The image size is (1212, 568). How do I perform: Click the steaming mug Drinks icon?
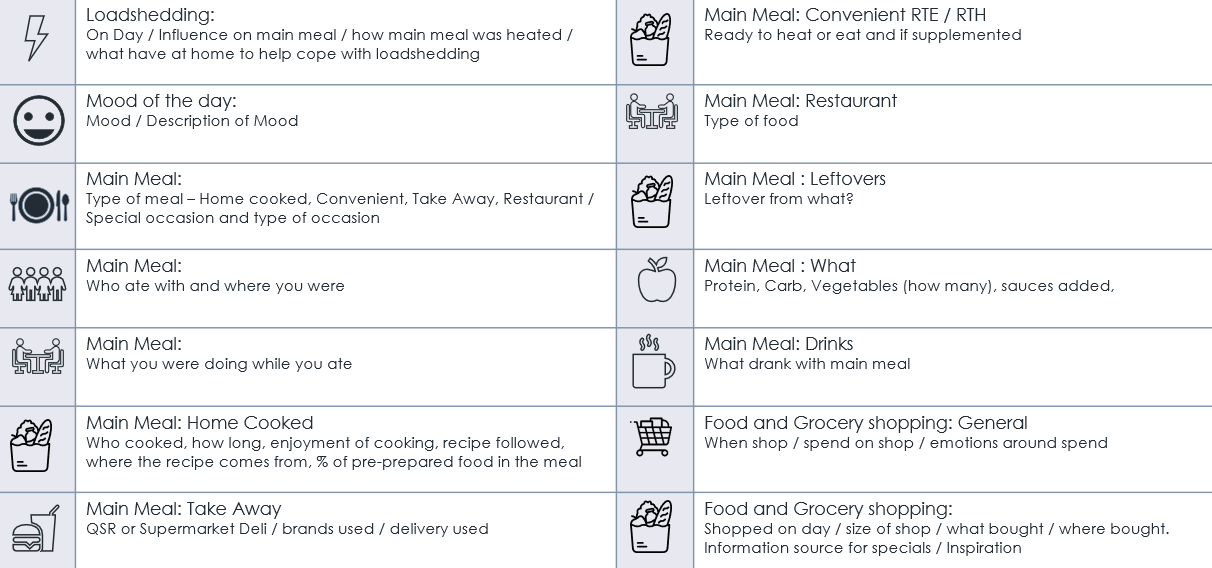(654, 362)
